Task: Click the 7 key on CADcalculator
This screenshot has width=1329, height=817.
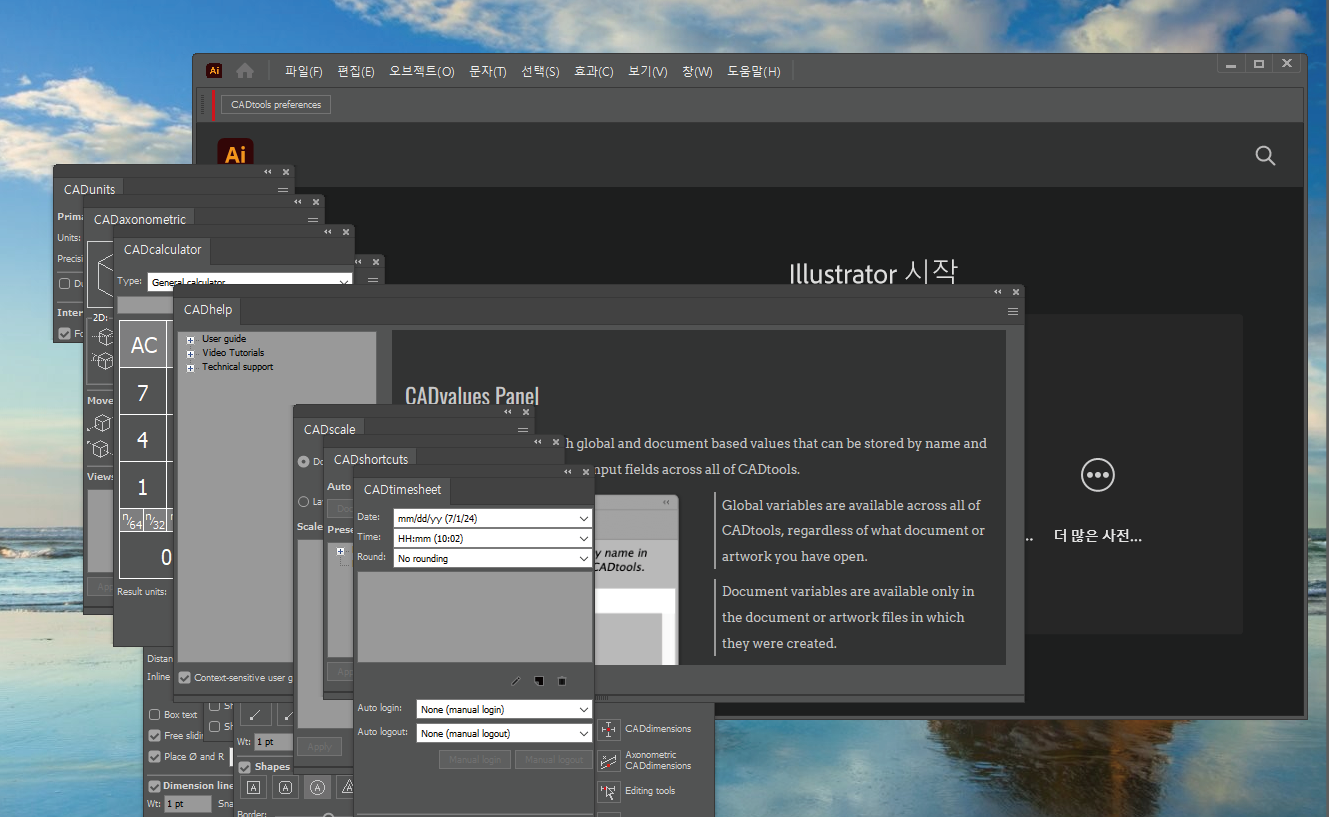Action: pos(143,393)
